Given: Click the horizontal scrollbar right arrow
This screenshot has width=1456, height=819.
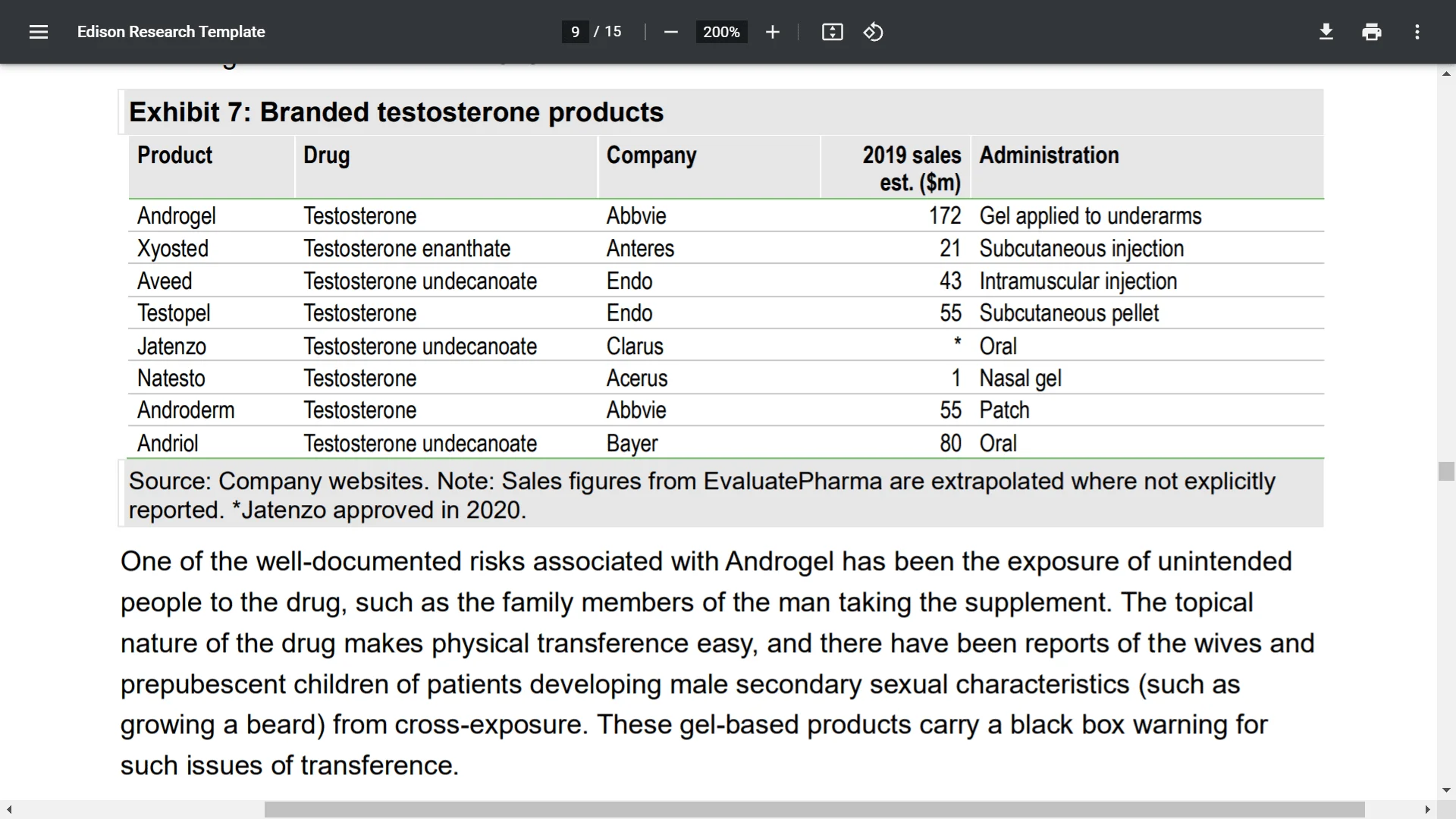Looking at the screenshot, I should click(x=1427, y=810).
